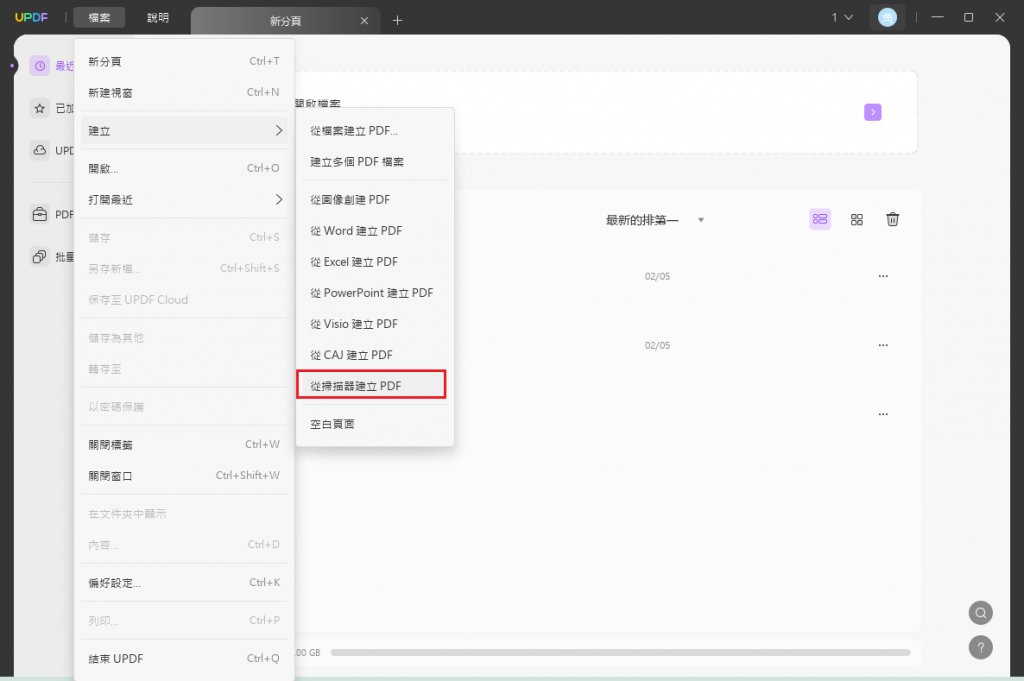This screenshot has height=681, width=1024.
Task: Minimize the UPDF window
Action: click(x=937, y=18)
